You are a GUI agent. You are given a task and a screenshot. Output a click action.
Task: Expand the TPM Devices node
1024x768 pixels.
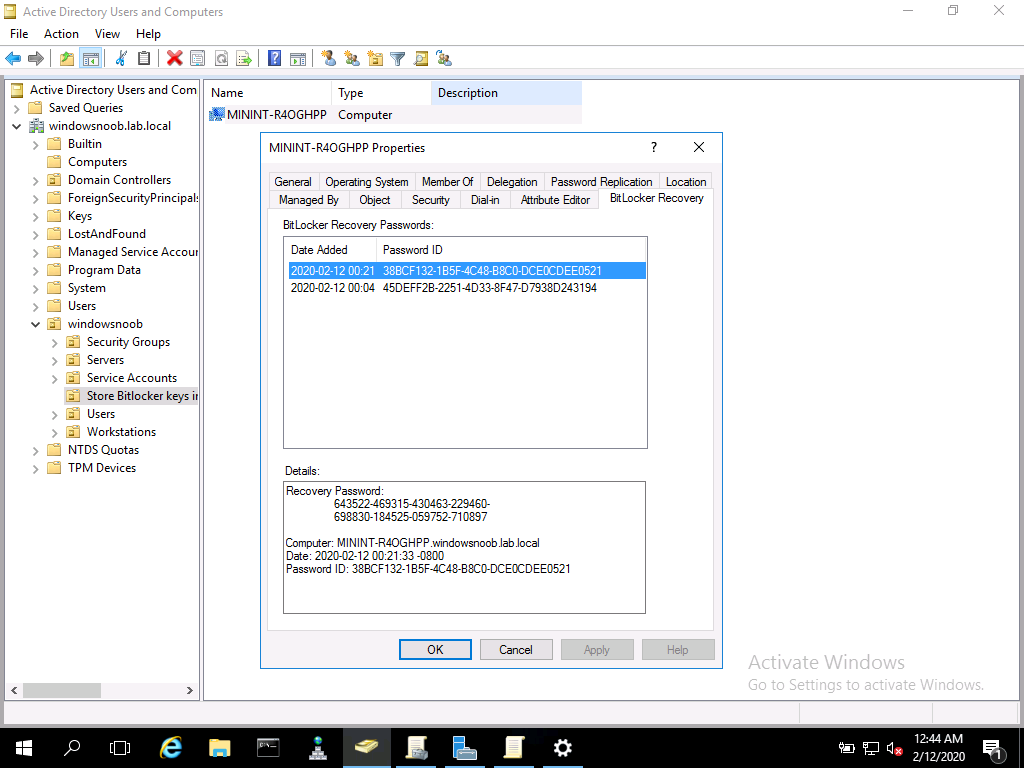point(35,468)
